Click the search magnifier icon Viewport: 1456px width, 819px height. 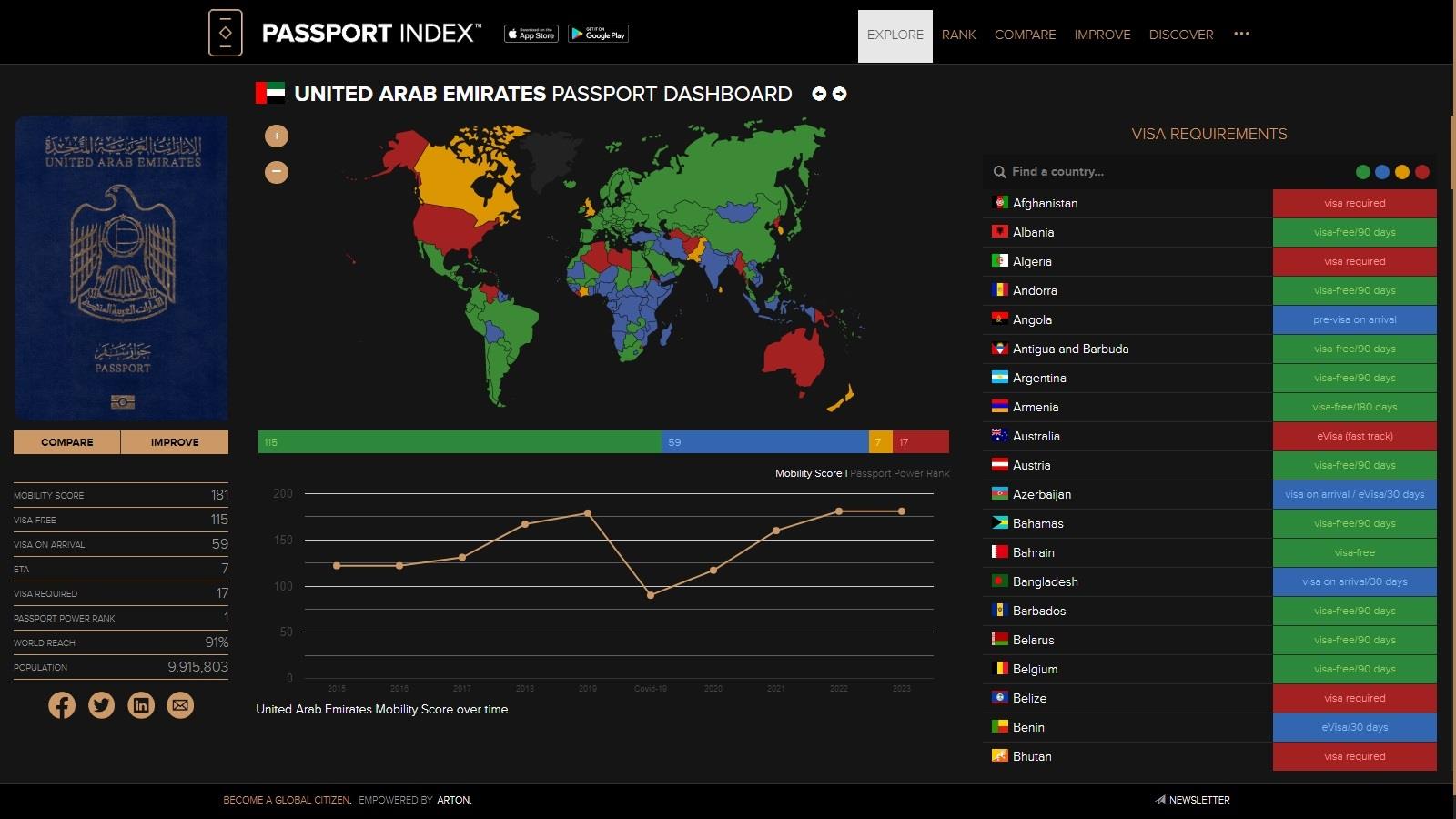pos(999,171)
